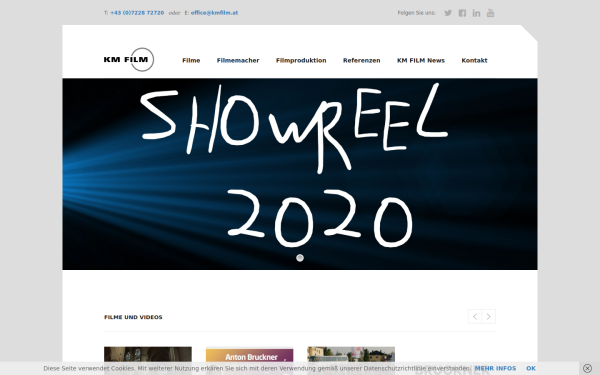
Task: Select the slider pagination dot
Action: pos(300,258)
